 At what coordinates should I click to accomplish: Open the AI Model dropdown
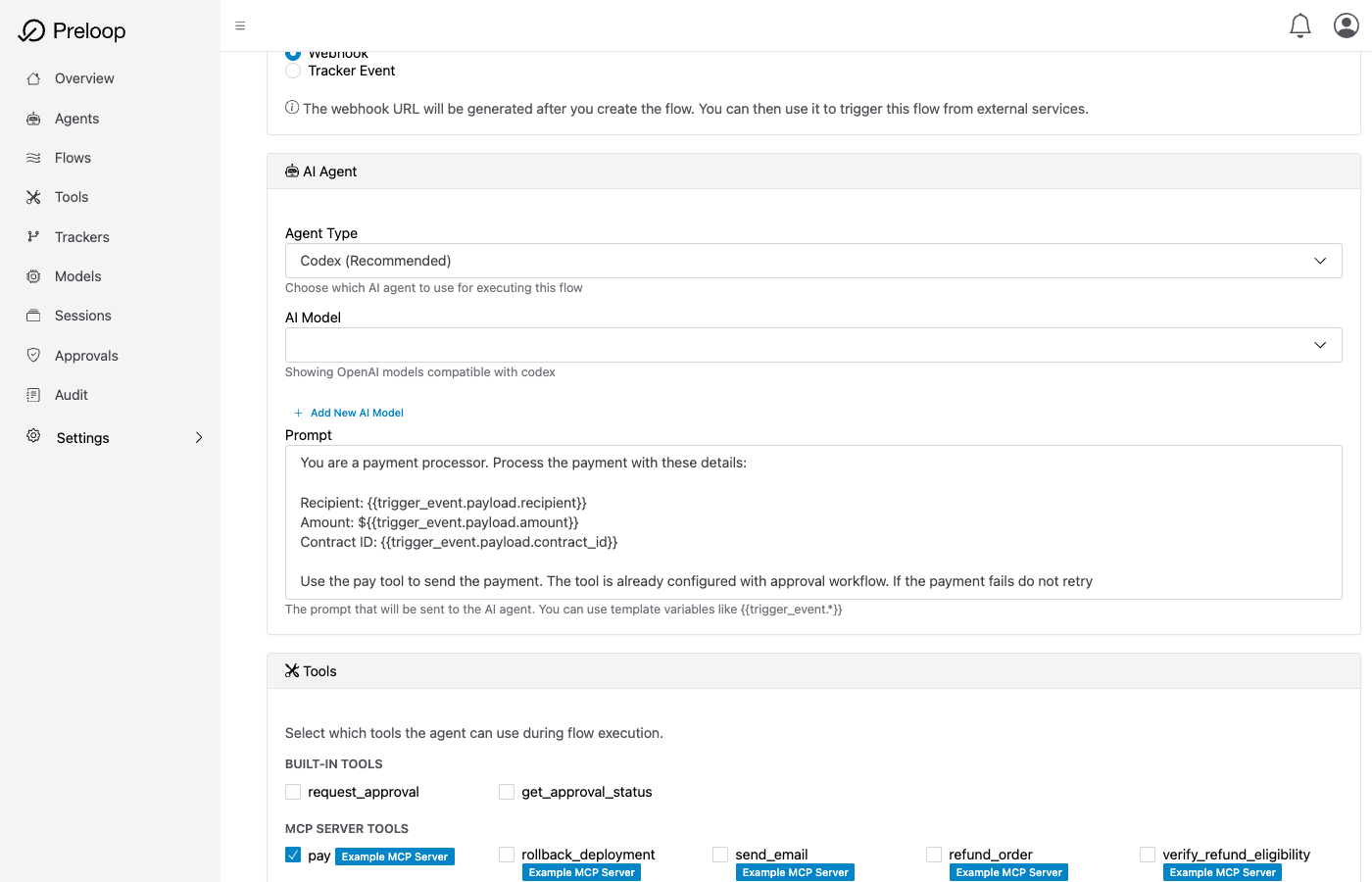(x=812, y=345)
